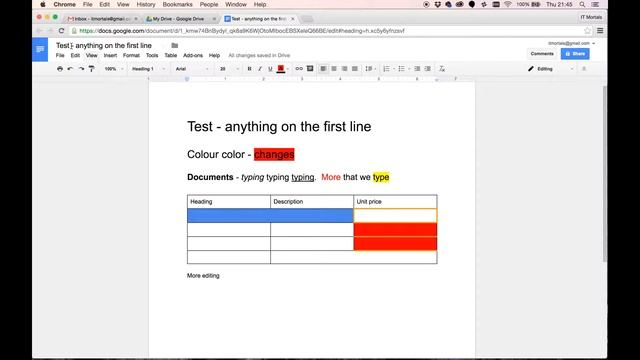Open the Docs View menu
The image size is (640, 360).
pos(91,55)
